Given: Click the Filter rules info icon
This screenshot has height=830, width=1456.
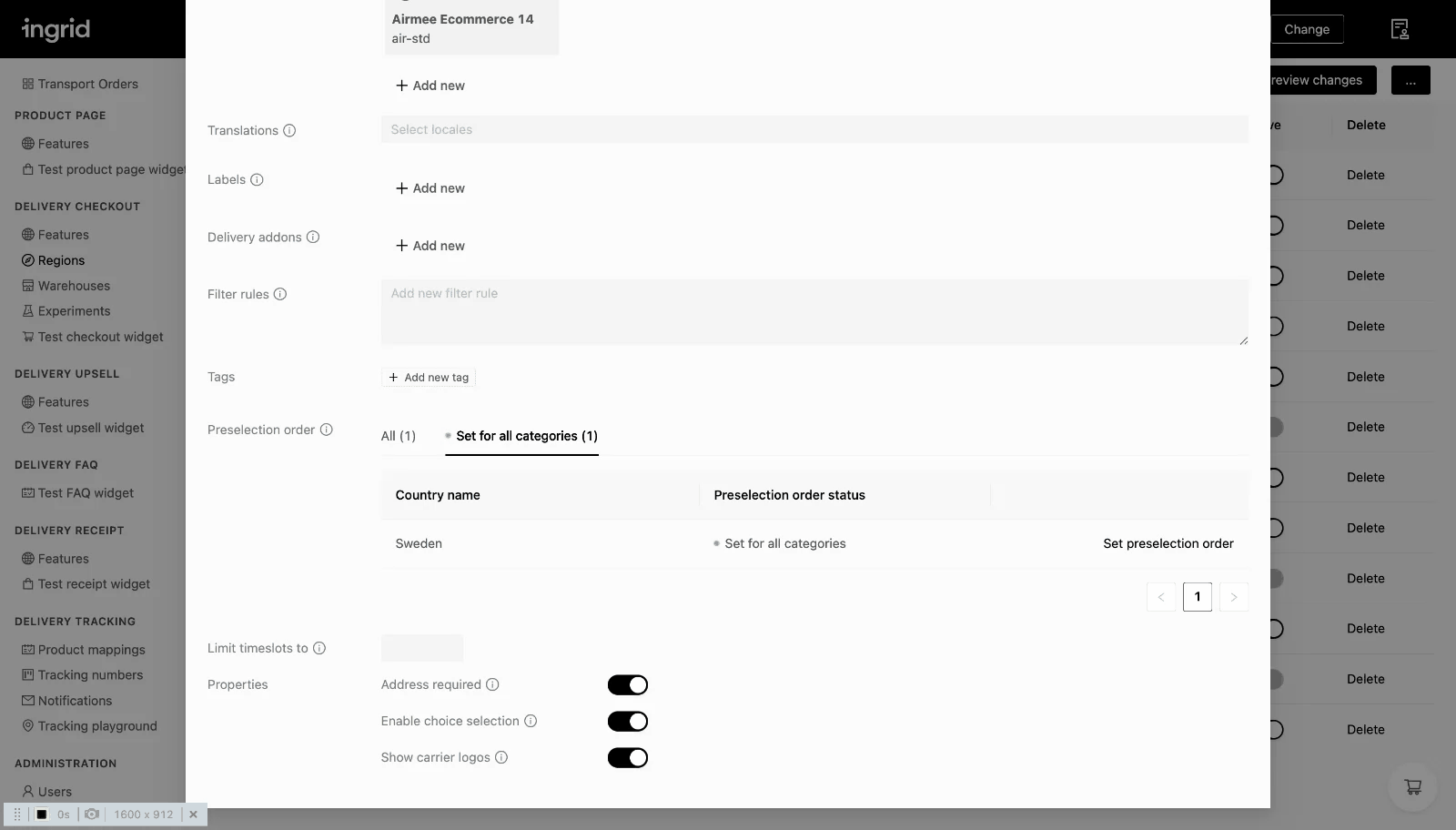Looking at the screenshot, I should coord(280,294).
